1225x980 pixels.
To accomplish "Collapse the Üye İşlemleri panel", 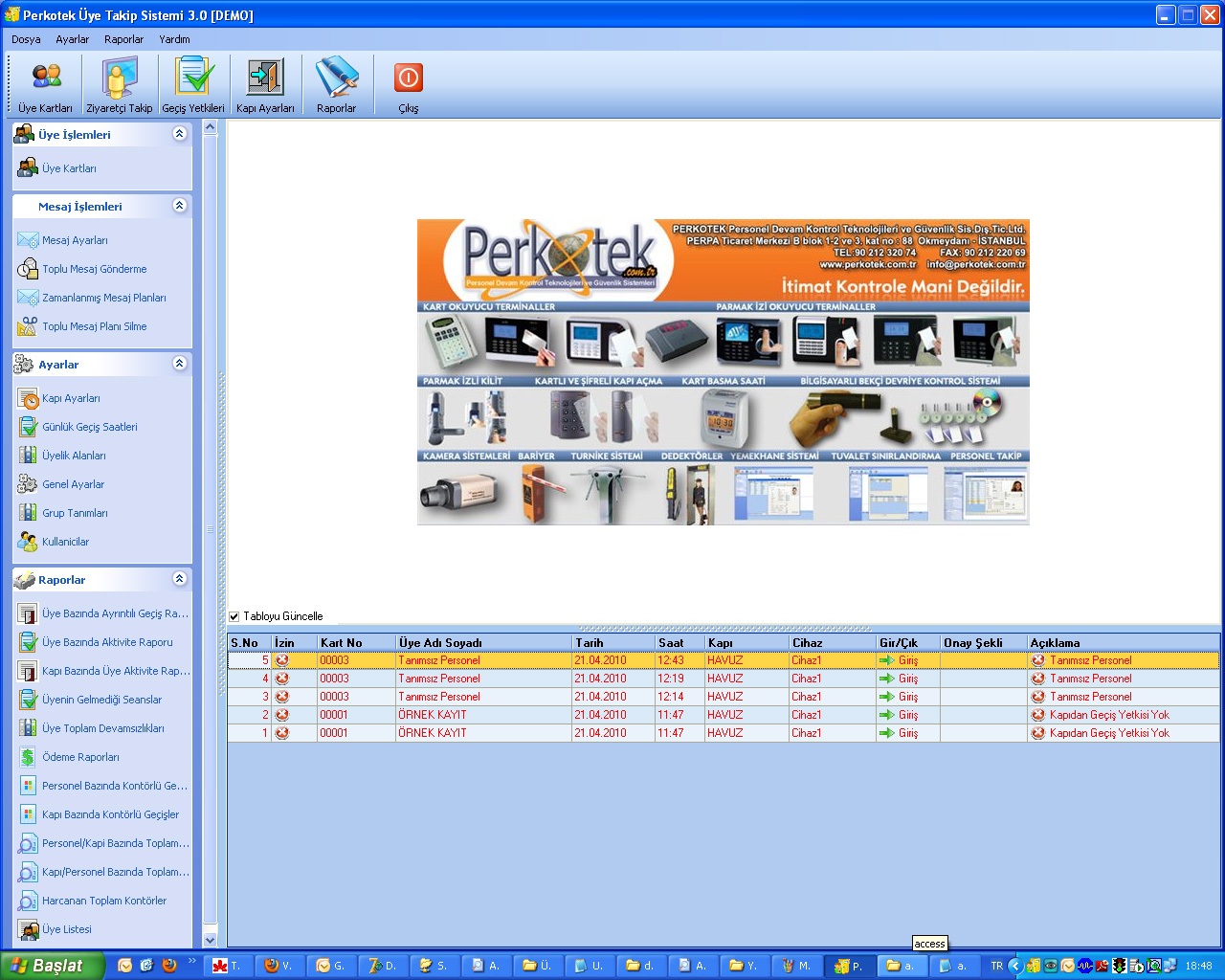I will coord(179,134).
